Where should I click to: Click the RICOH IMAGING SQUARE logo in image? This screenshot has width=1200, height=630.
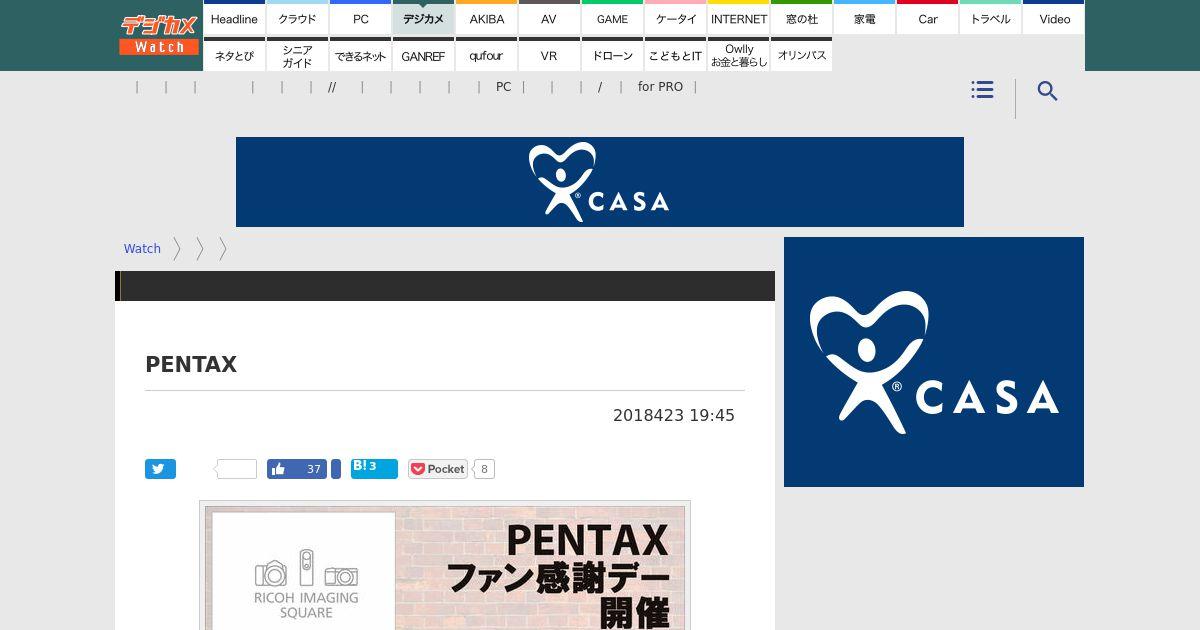tap(306, 585)
